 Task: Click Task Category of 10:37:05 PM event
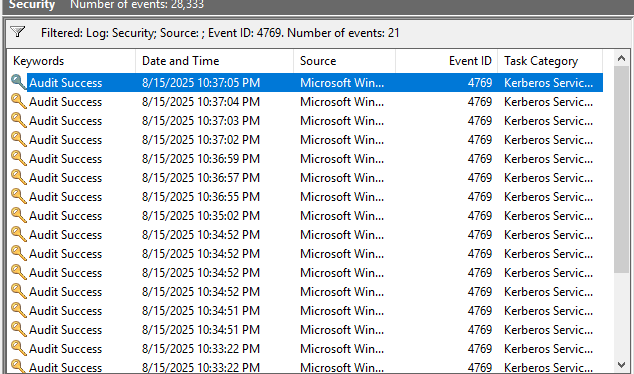point(549,83)
